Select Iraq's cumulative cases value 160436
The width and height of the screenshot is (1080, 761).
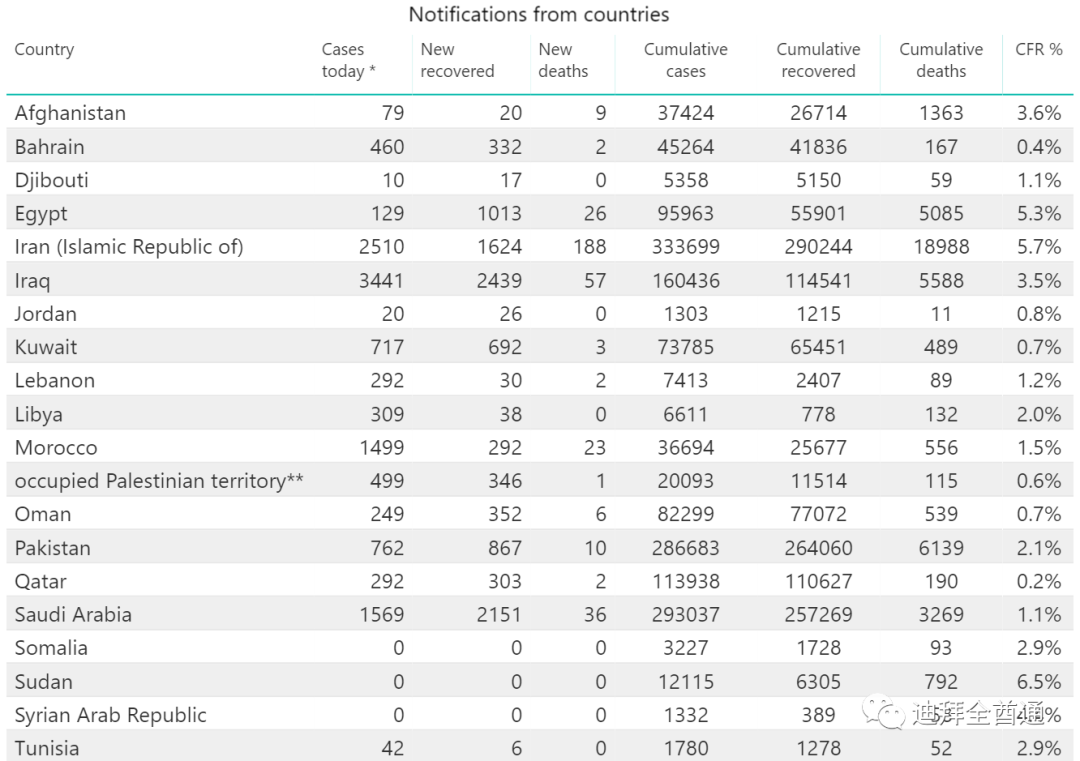click(x=685, y=281)
